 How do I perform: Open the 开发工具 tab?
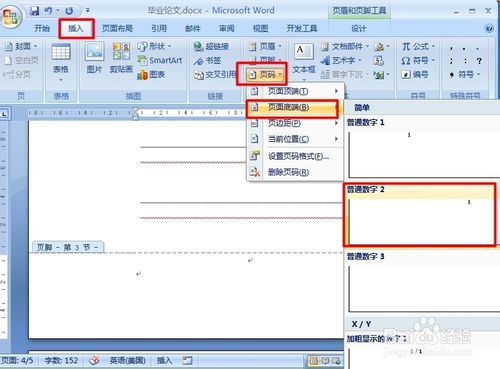pos(302,28)
